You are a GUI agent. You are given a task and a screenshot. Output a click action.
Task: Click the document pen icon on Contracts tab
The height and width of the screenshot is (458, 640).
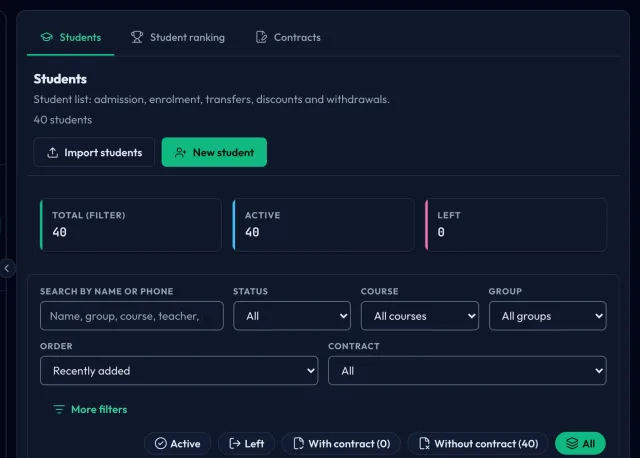coord(261,37)
